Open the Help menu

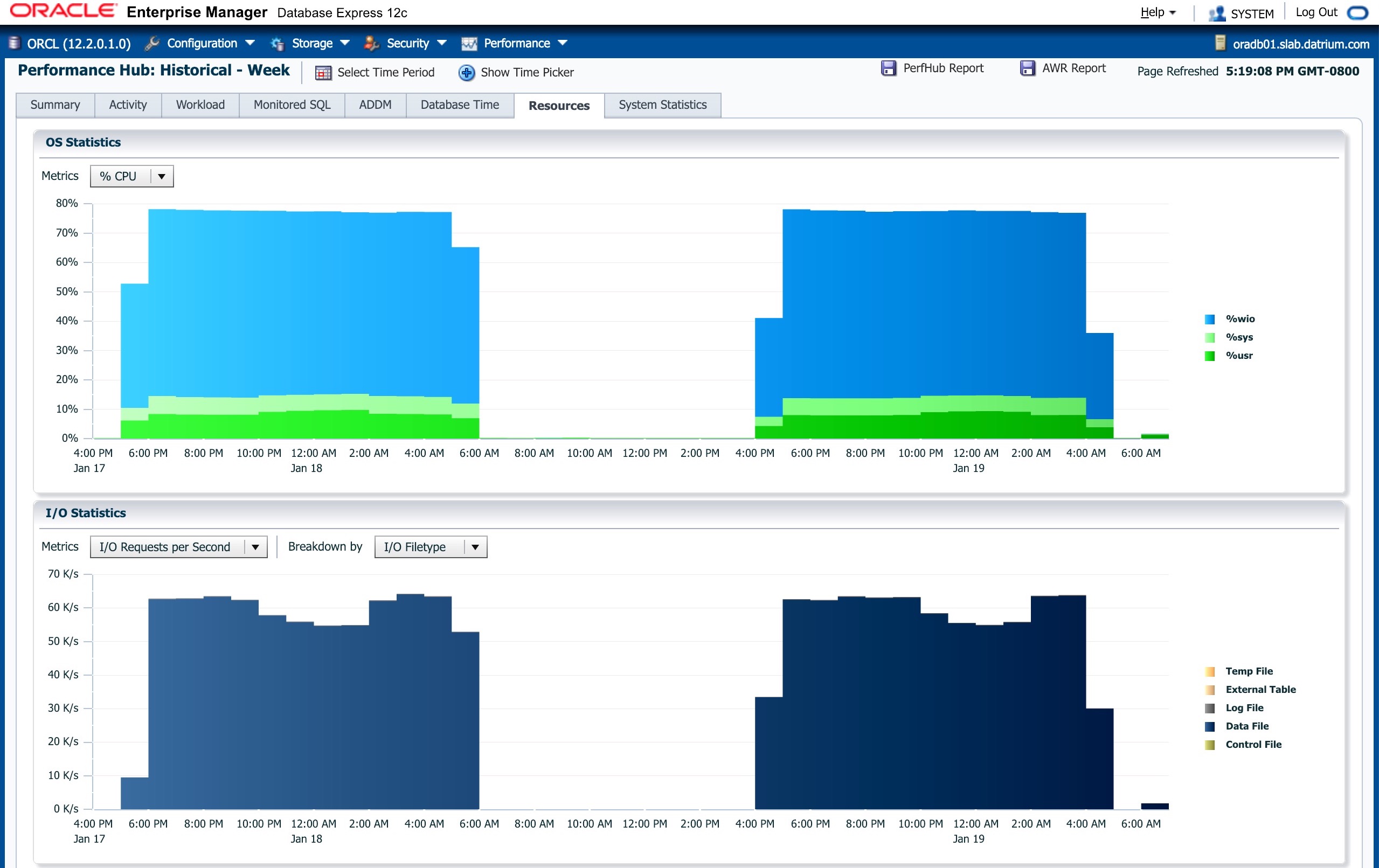pyautogui.click(x=1158, y=12)
